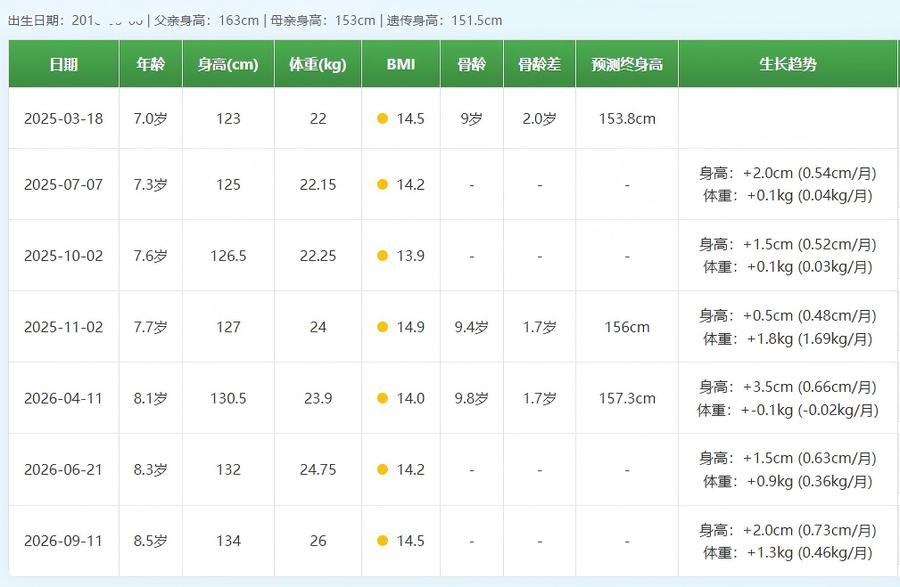The height and width of the screenshot is (587, 900).
Task: Click the yellow BMI dot in 2026-06-21 row
Action: [x=382, y=470]
